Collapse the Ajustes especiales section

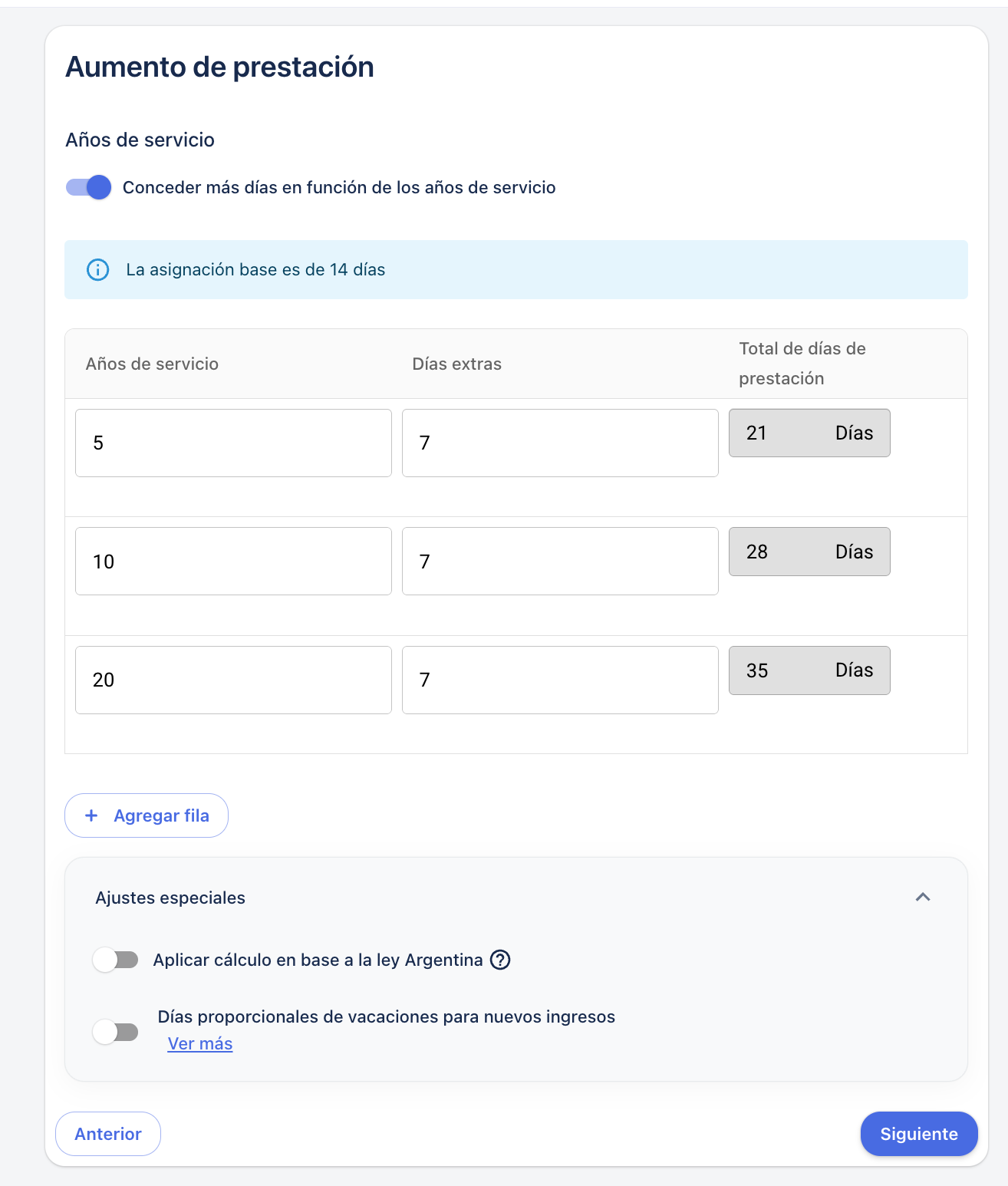coord(923,897)
